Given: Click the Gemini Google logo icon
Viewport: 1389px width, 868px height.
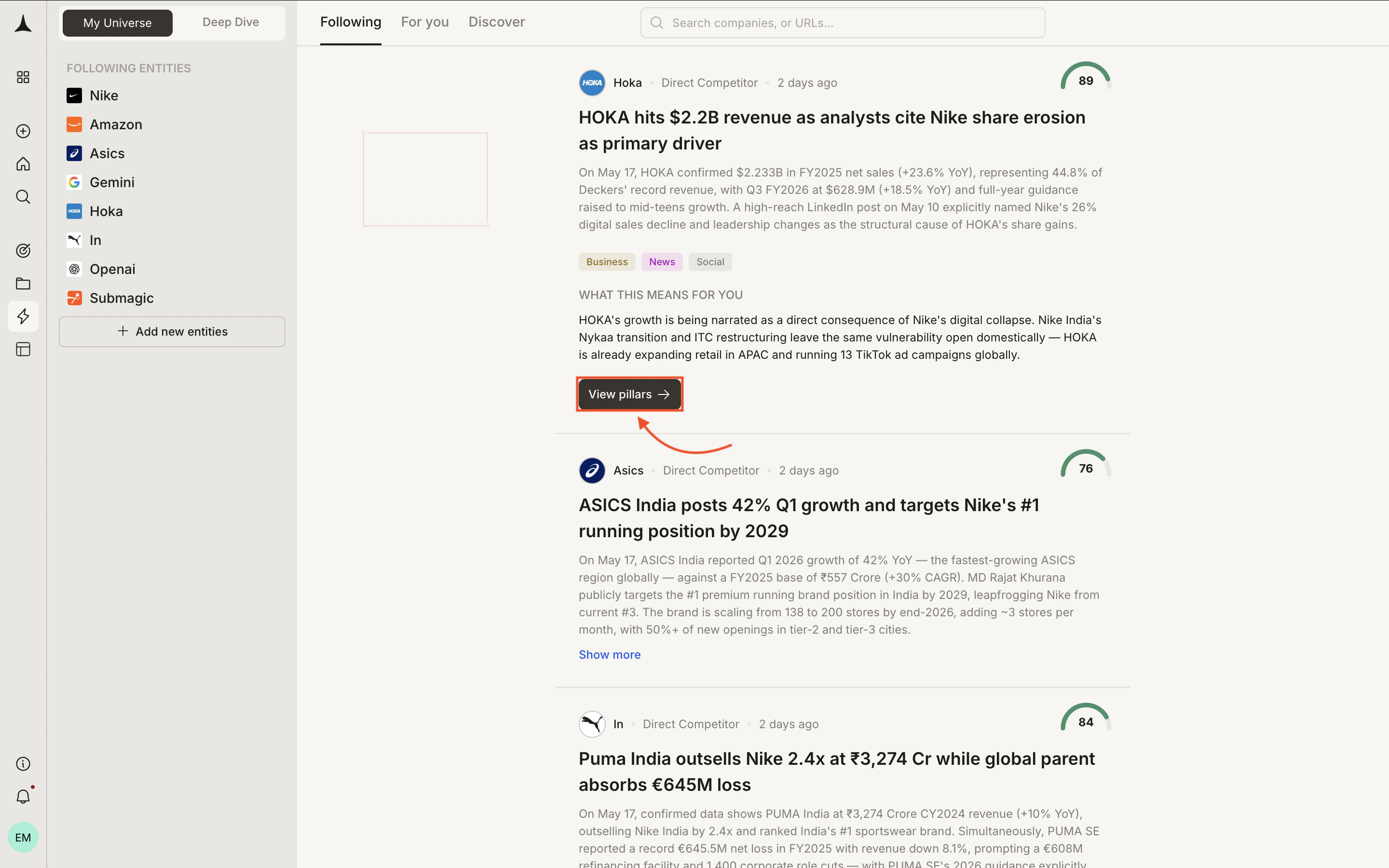Looking at the screenshot, I should pos(74,182).
